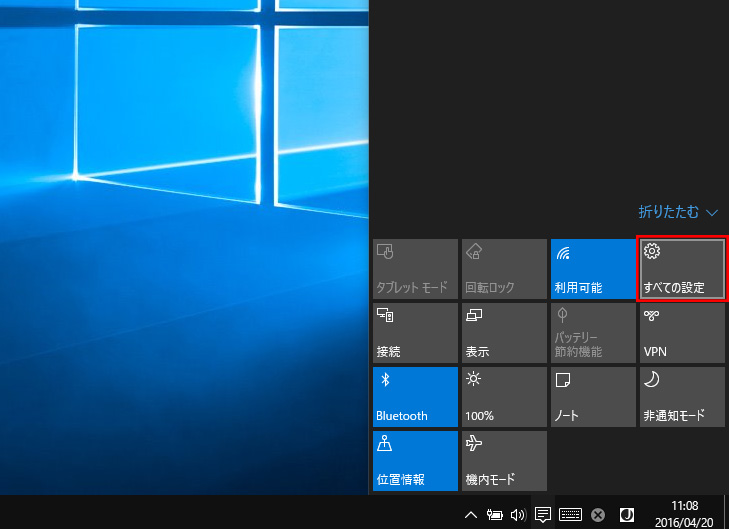Open the VPN quick action tile
Image resolution: width=729 pixels, height=529 pixels.
tap(681, 333)
